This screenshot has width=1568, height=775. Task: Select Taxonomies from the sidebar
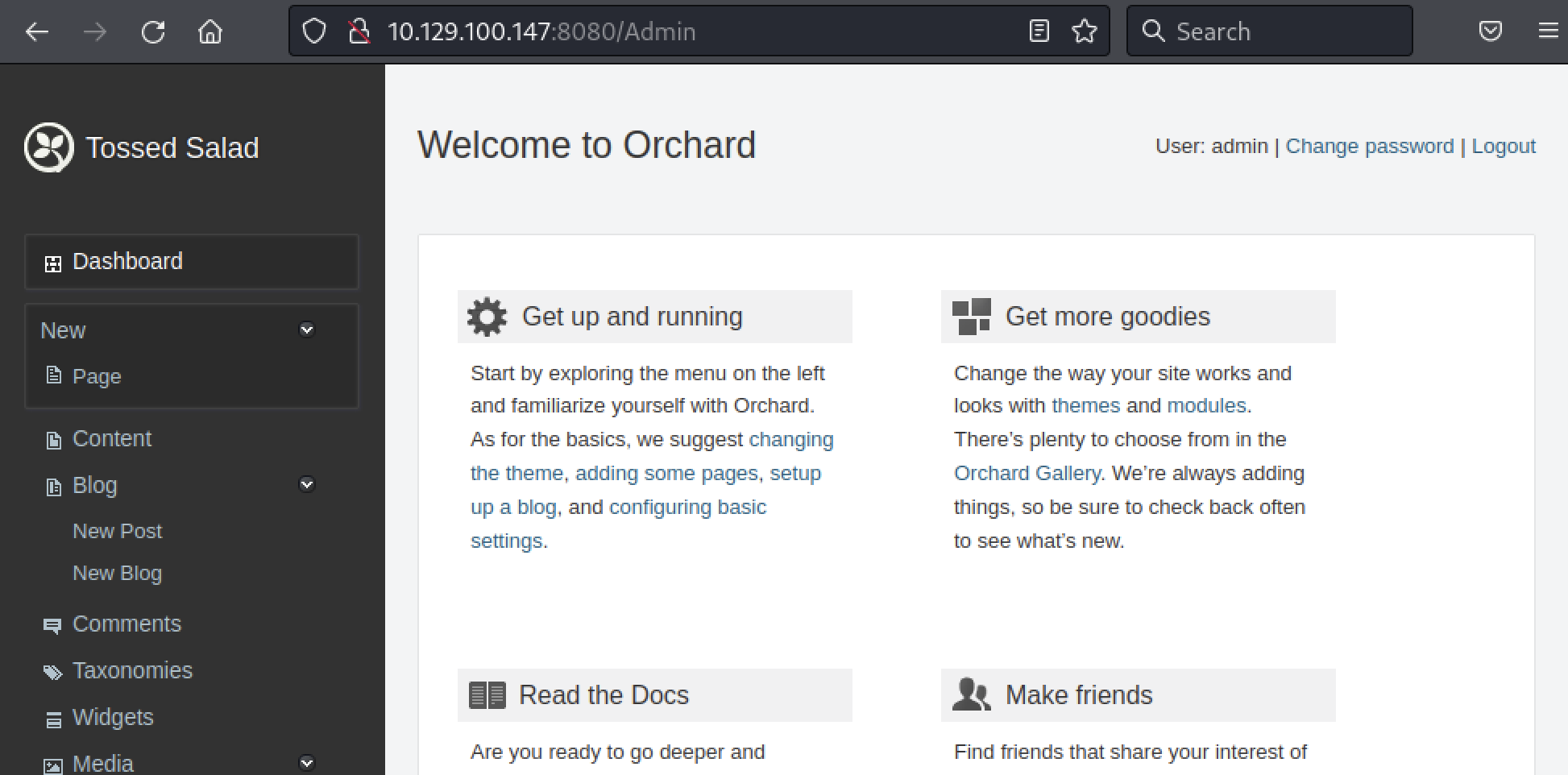(132, 671)
